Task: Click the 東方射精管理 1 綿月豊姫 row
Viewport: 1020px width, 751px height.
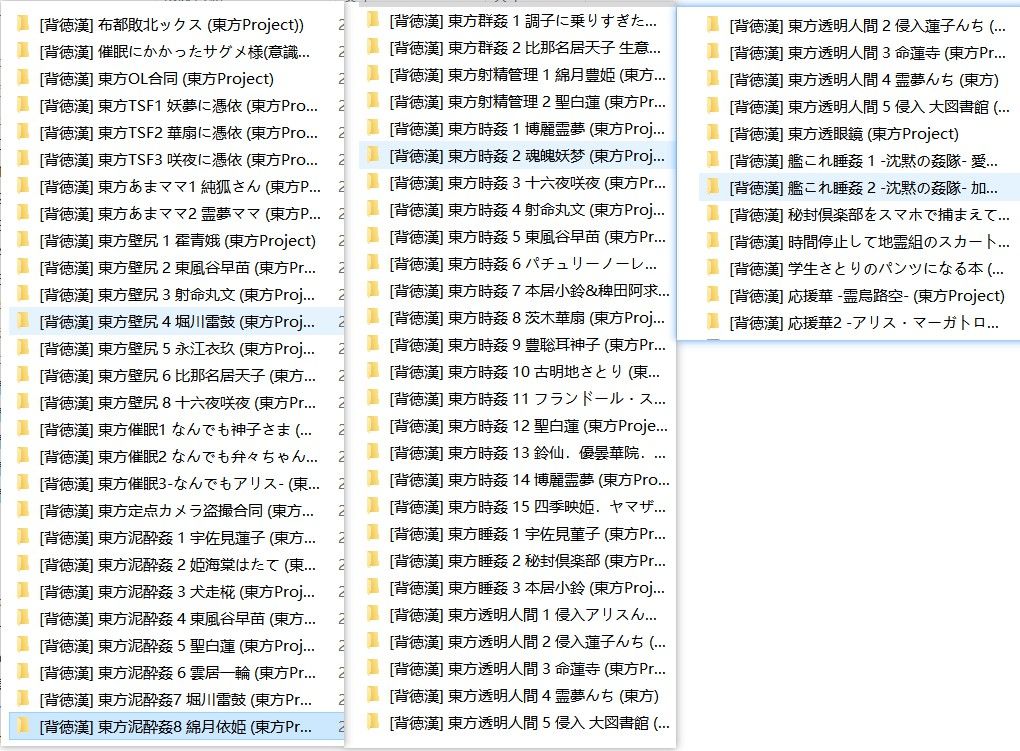Action: pyautogui.click(x=527, y=74)
